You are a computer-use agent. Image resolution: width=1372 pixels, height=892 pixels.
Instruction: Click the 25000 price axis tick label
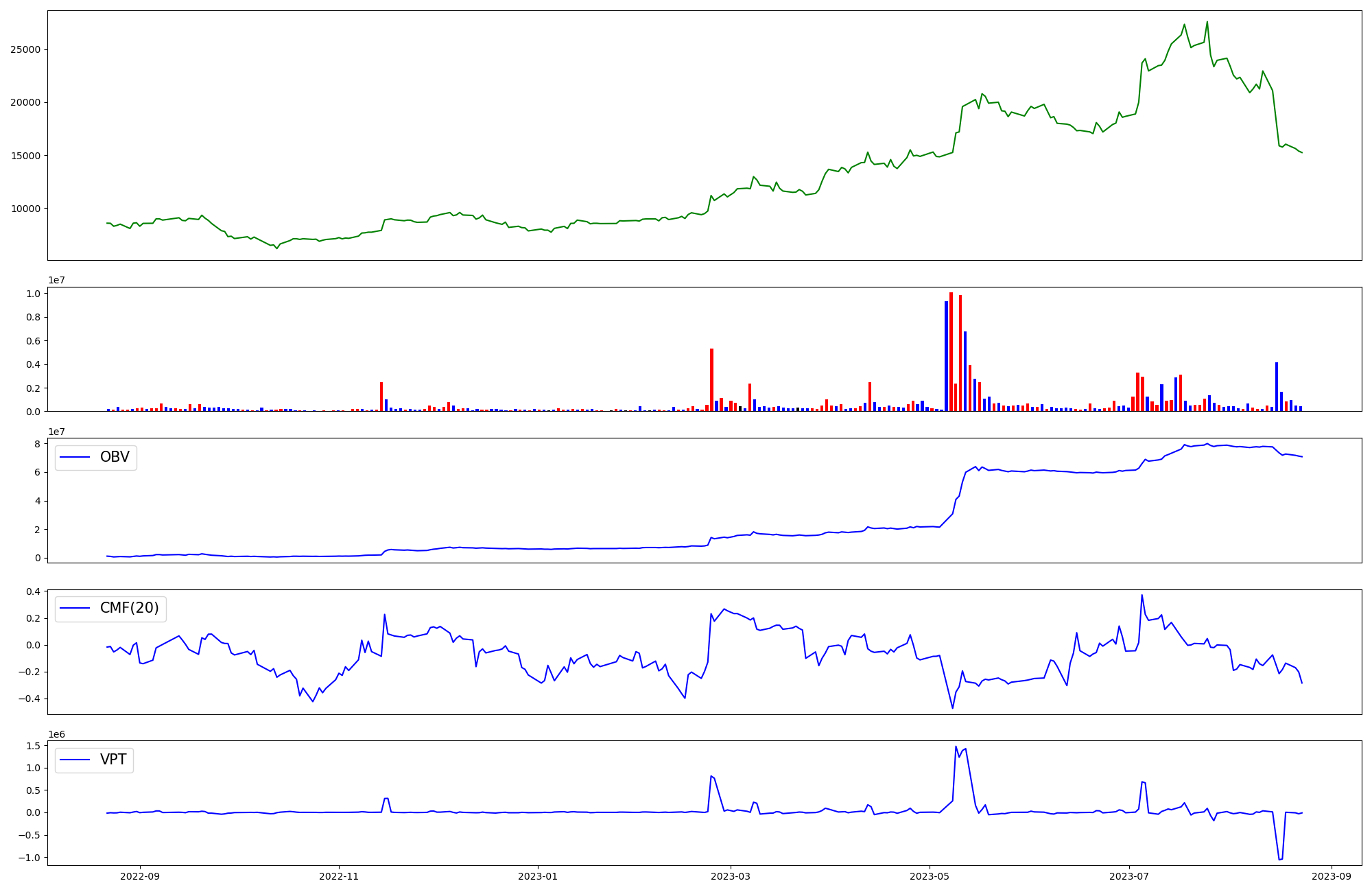(25, 49)
